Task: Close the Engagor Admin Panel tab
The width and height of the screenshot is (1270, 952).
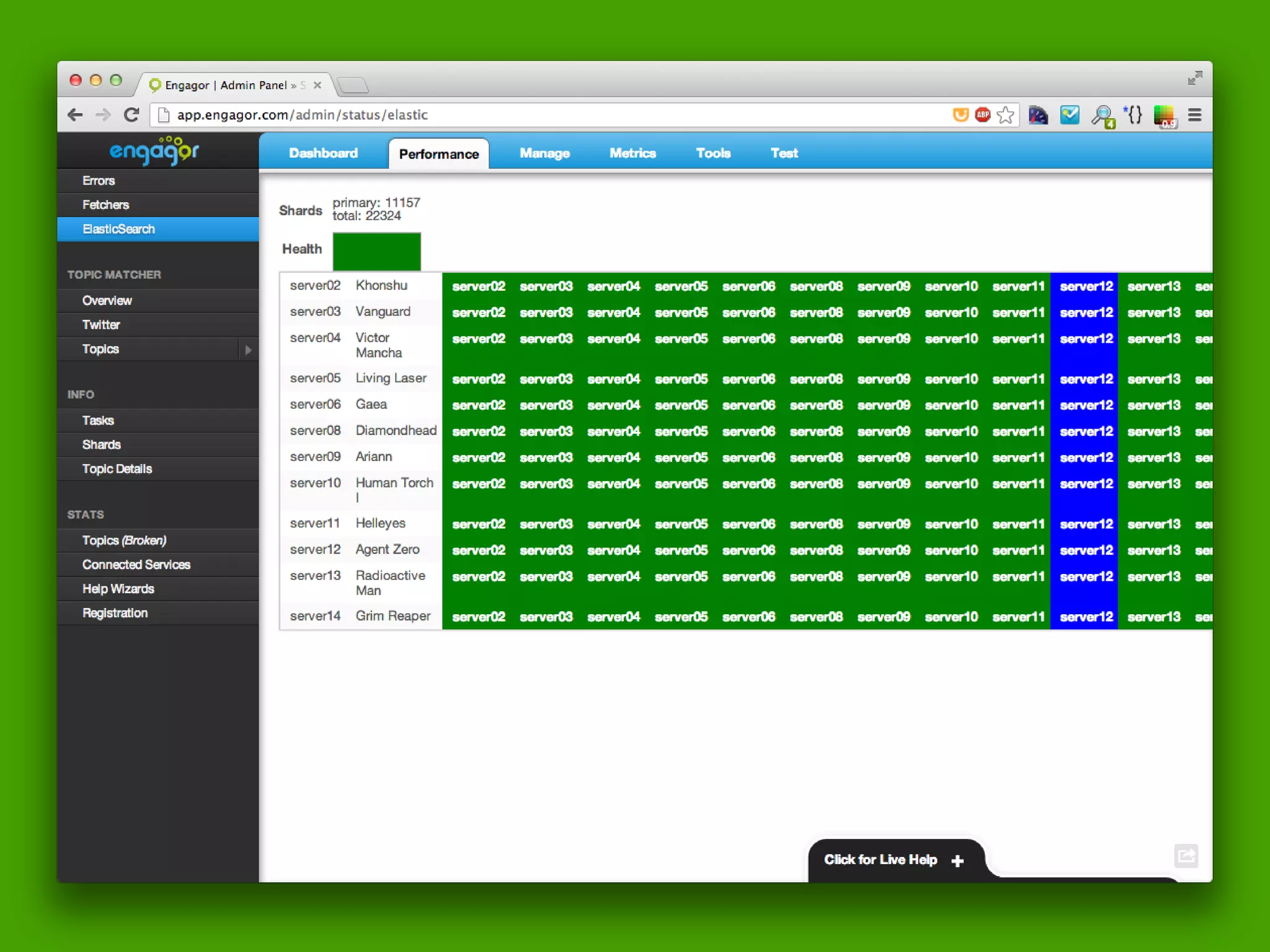Action: (x=317, y=86)
